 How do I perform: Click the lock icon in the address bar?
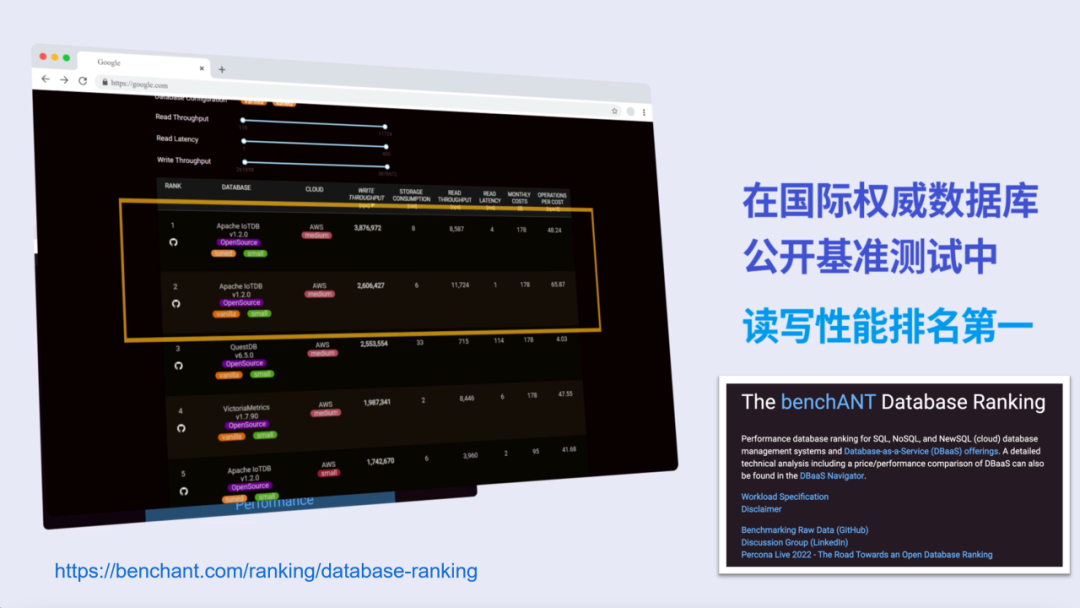pyautogui.click(x=105, y=82)
